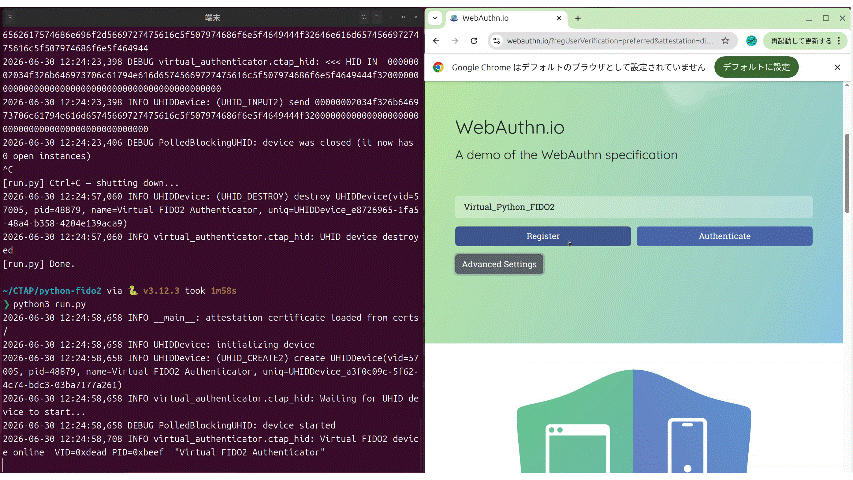The width and height of the screenshot is (853, 480).
Task: Click the Google Chrome logo in infobar
Action: pyautogui.click(x=438, y=67)
